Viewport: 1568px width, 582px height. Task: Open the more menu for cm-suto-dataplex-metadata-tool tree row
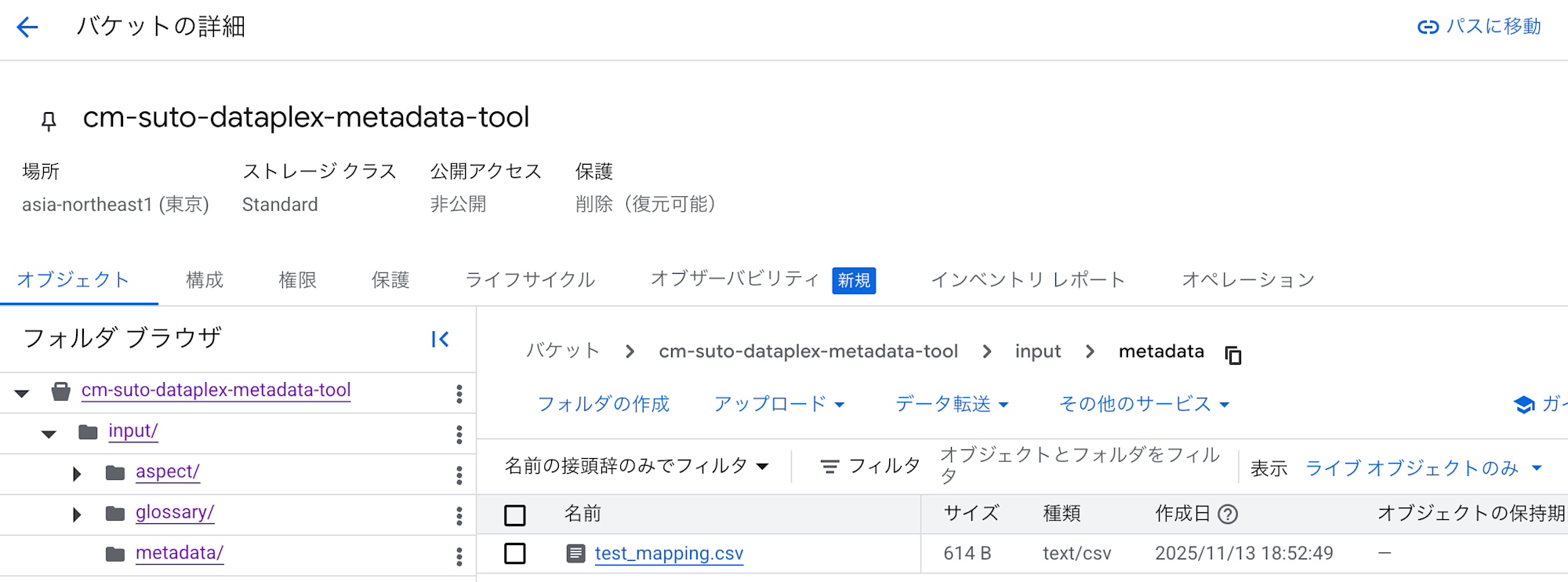tap(459, 394)
